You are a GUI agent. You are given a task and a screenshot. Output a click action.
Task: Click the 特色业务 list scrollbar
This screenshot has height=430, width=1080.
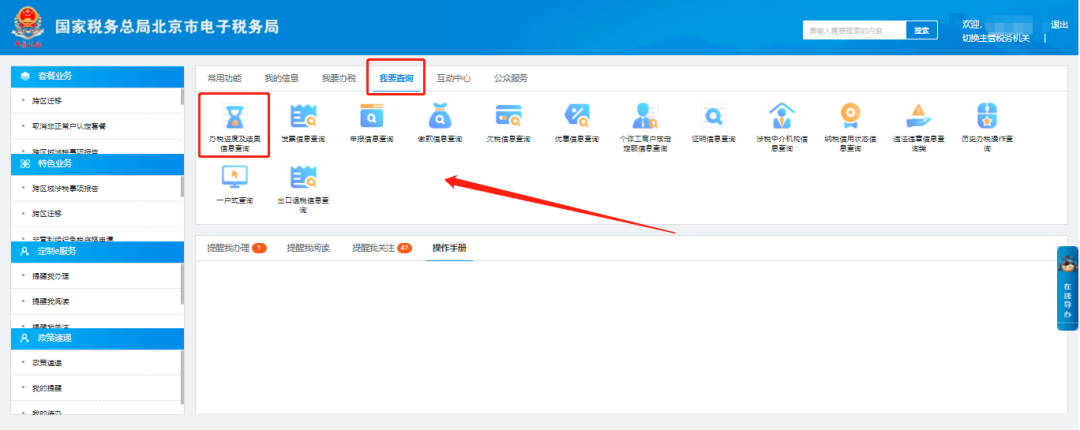182,187
